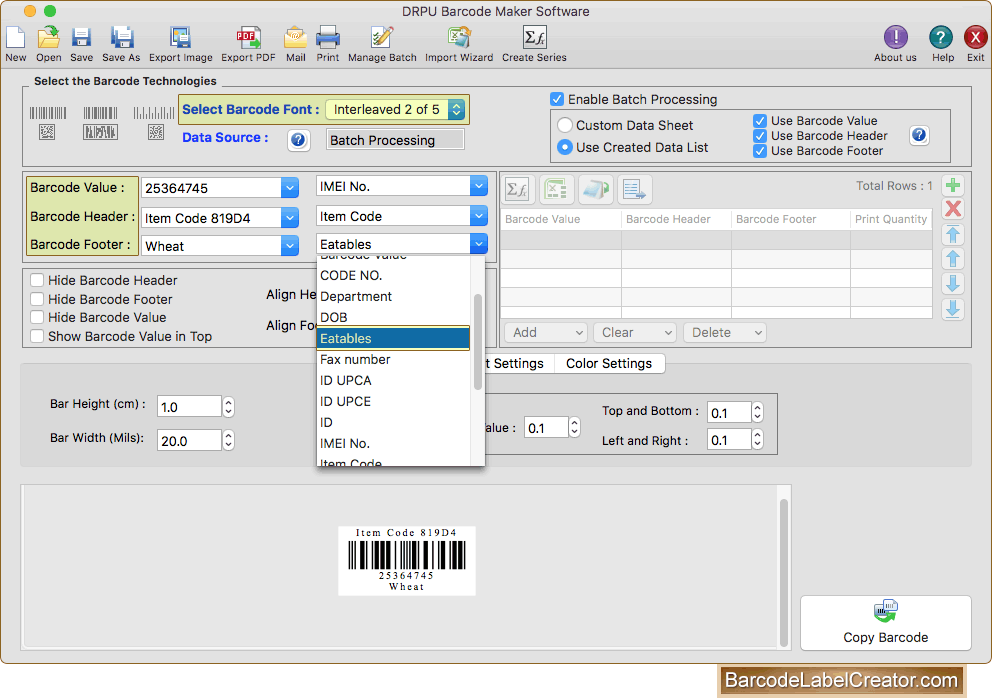Click the Export PDF icon
Image resolution: width=992 pixels, height=698 pixels.
[x=248, y=37]
